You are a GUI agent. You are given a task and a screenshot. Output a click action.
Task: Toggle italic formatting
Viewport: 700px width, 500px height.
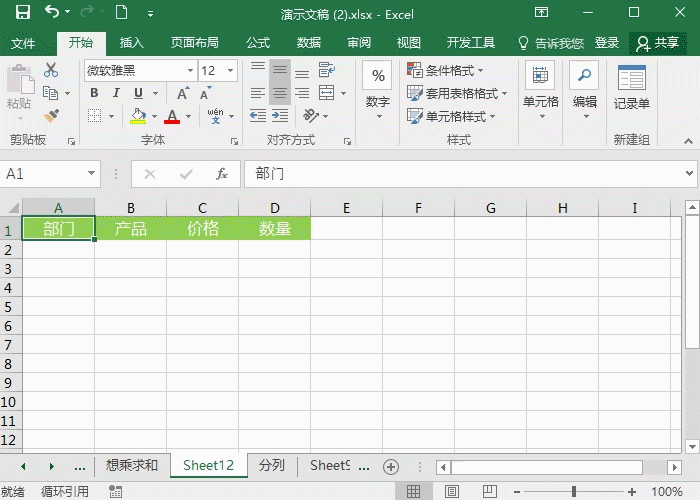[x=116, y=93]
